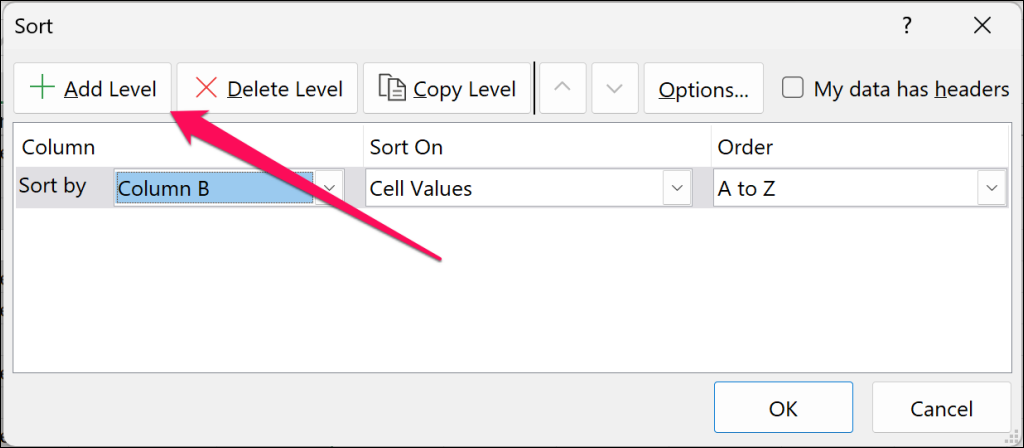Select the Sort by level row
1024x448 pixels.
(x=53, y=186)
